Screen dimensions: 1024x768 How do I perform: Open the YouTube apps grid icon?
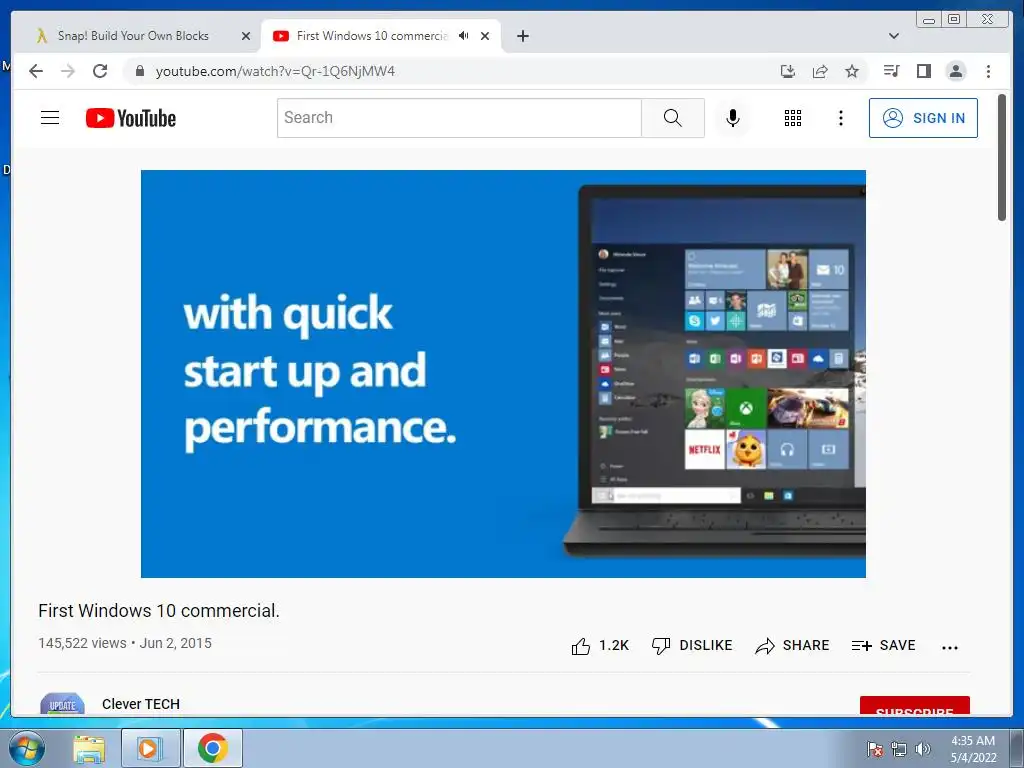tap(793, 118)
